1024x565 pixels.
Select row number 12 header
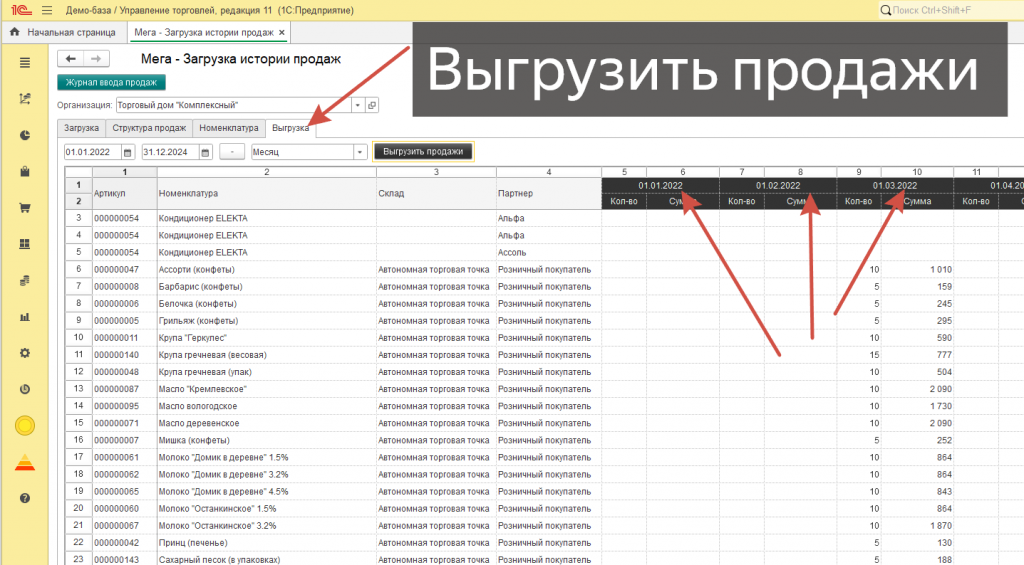click(x=78, y=372)
